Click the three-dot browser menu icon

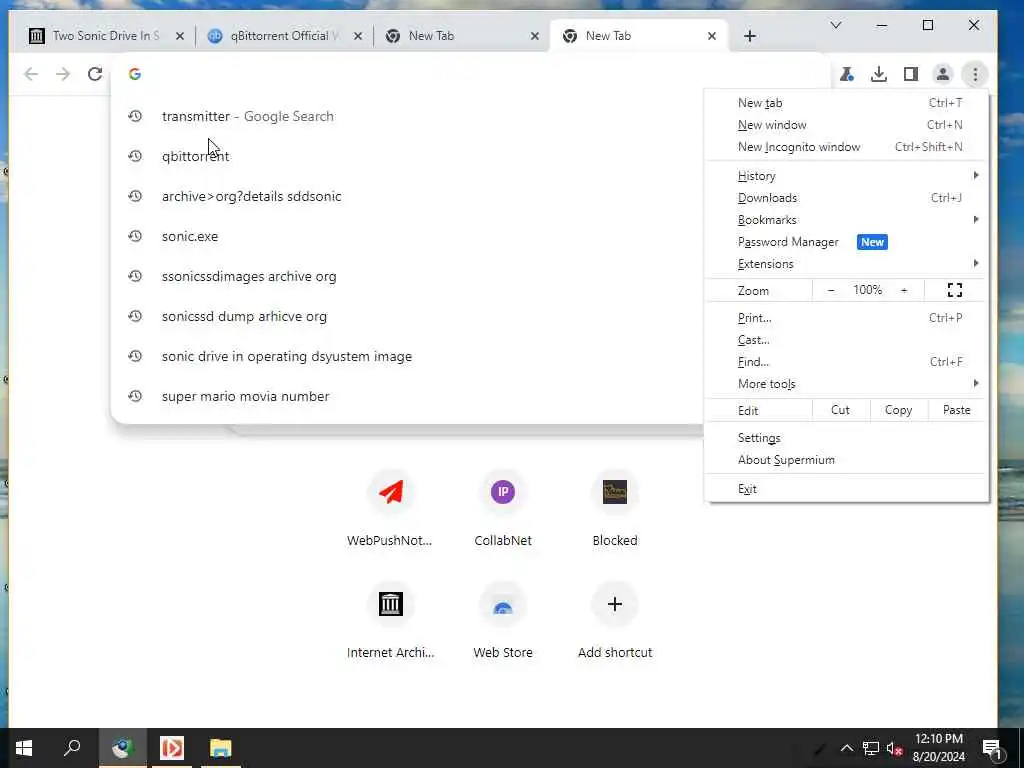(975, 74)
